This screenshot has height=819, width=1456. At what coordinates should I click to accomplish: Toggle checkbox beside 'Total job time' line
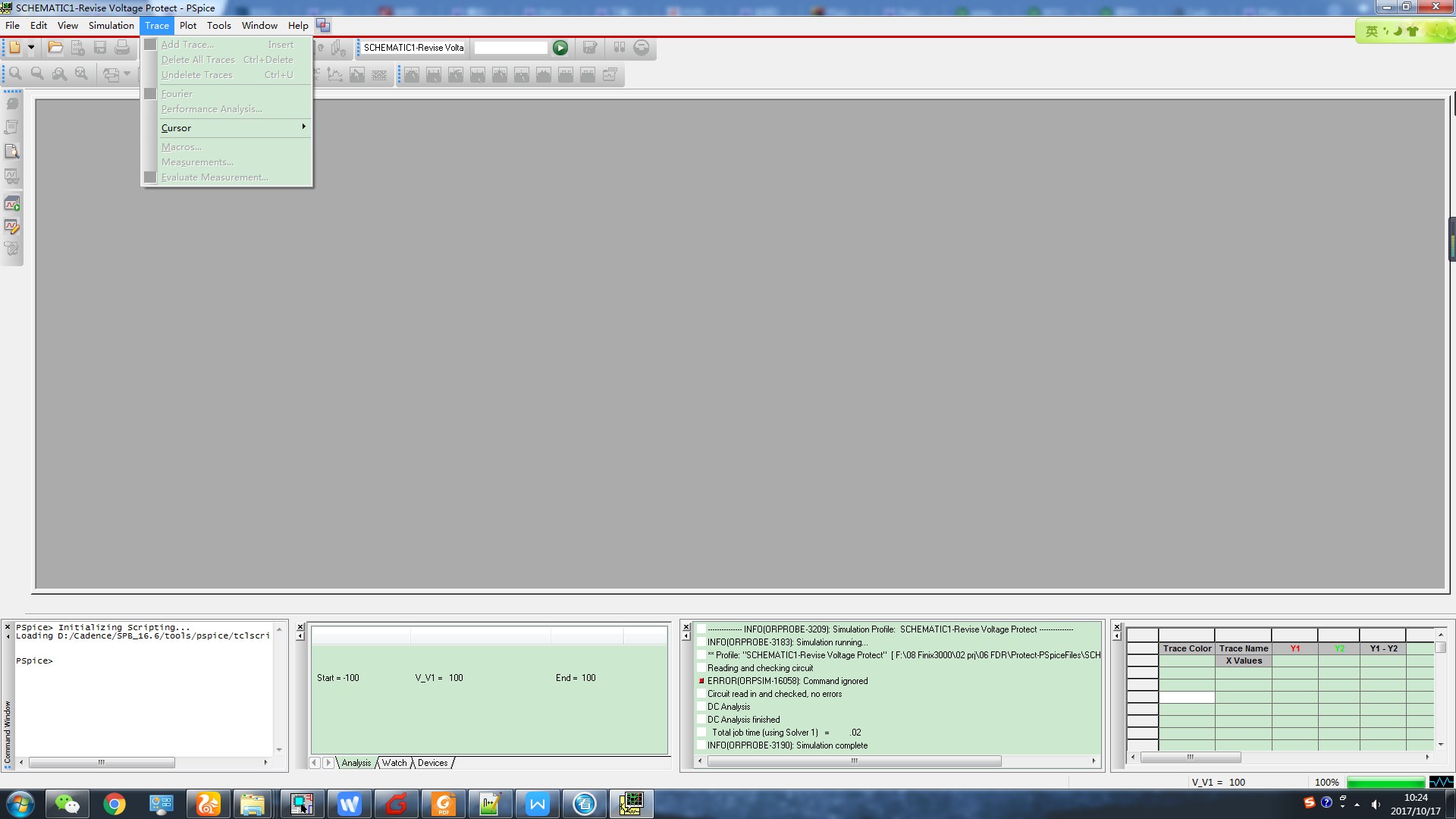pyautogui.click(x=701, y=733)
